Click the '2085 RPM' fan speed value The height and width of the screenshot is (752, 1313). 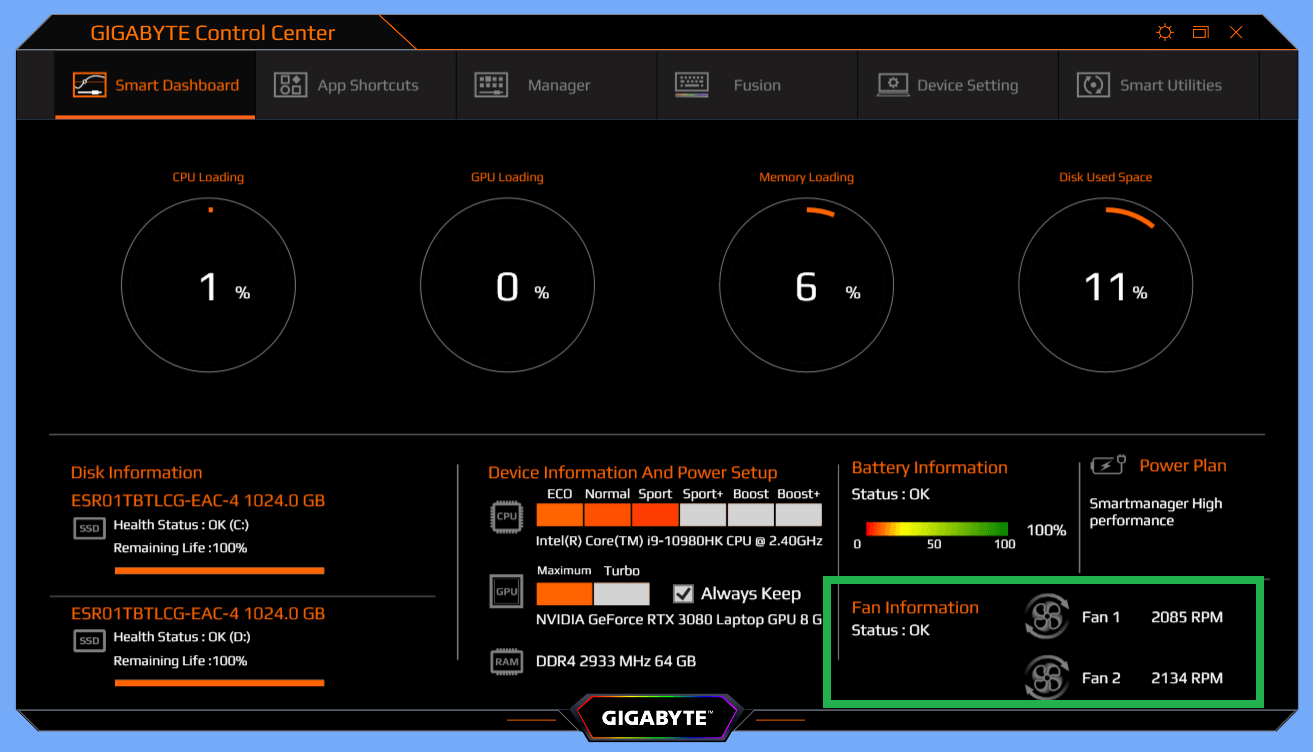(1187, 617)
